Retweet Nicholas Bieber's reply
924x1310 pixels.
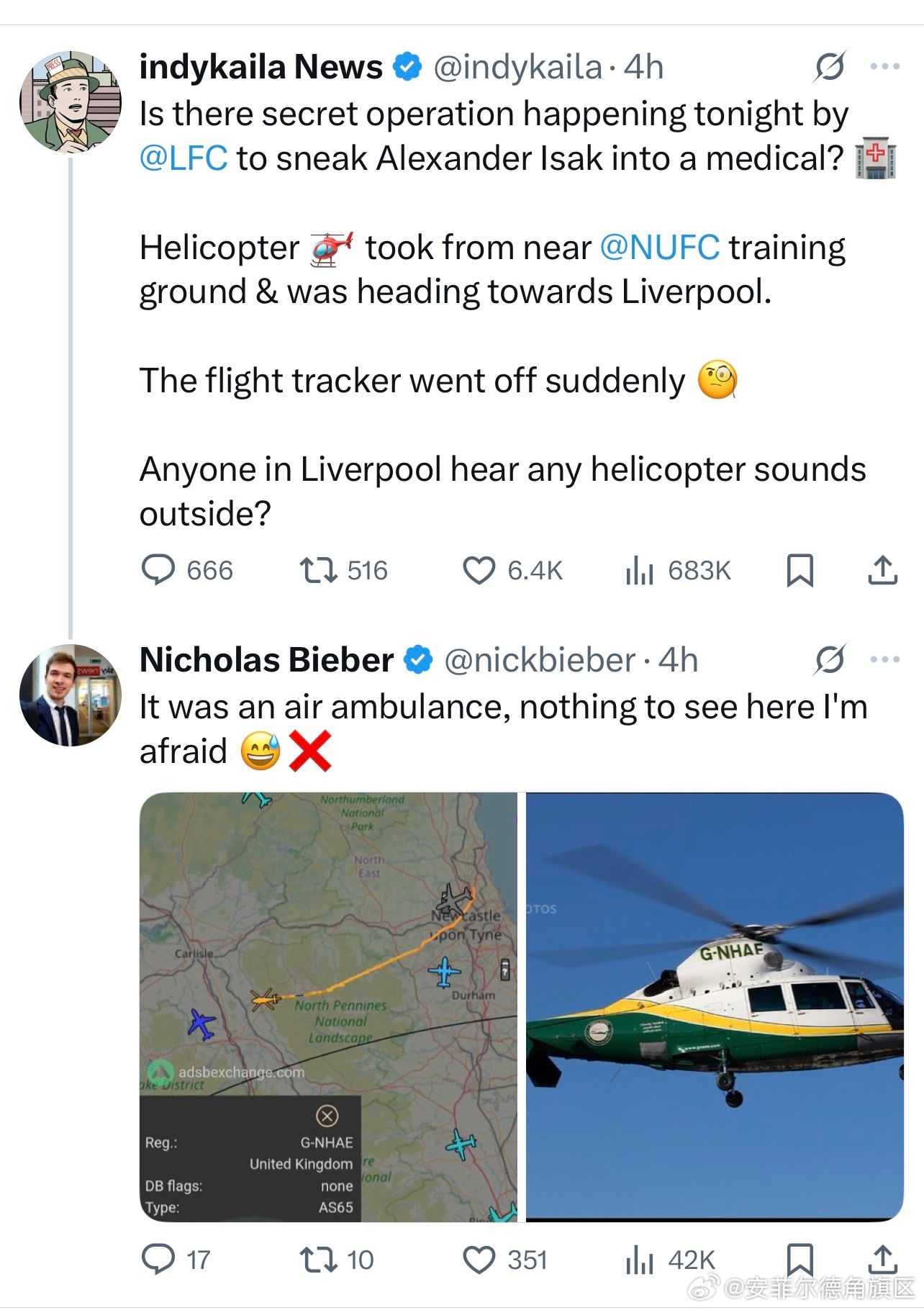point(336,1260)
